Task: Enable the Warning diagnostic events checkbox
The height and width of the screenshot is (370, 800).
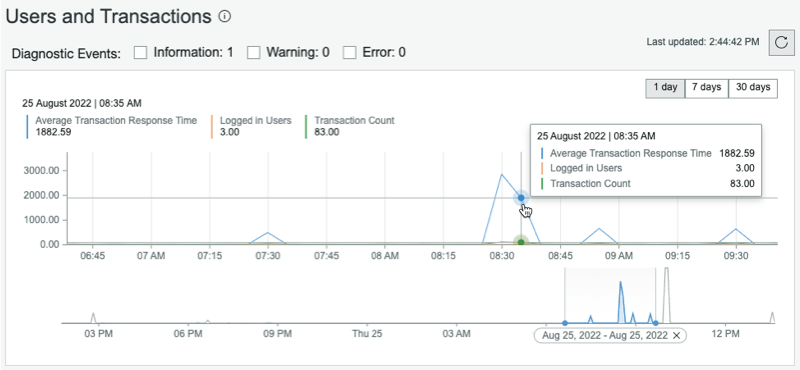Action: point(254,53)
